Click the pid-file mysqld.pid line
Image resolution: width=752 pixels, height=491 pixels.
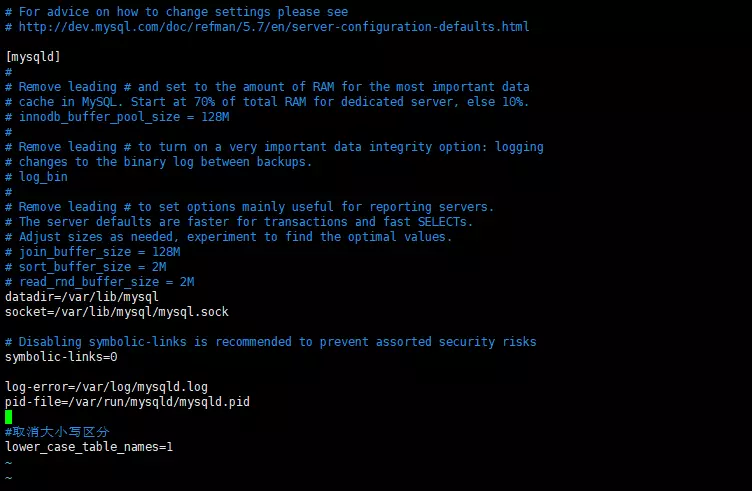[127, 402]
